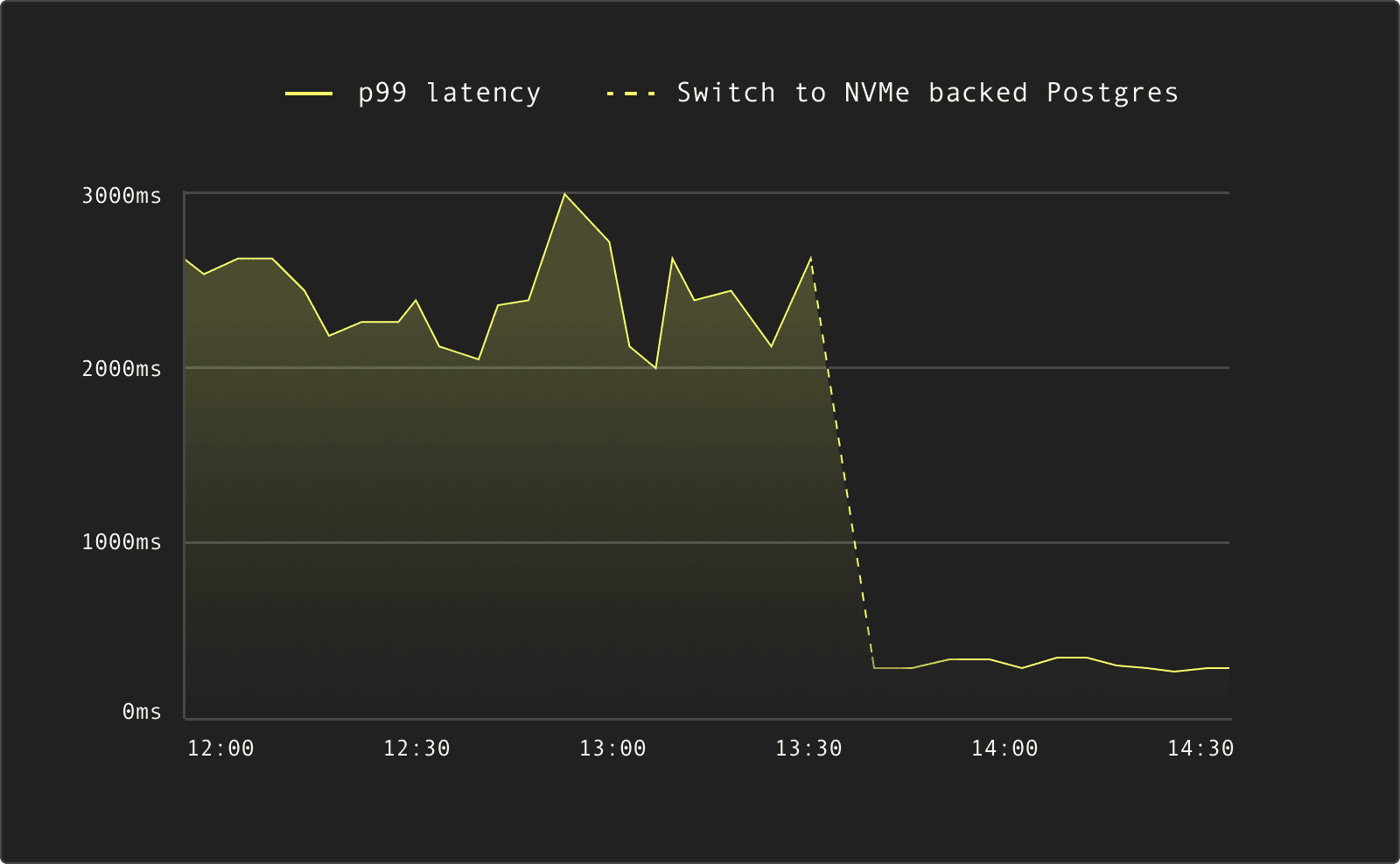Viewport: 1400px width, 864px height.
Task: Select the 13:30 spike on the latency line
Action: point(809,258)
